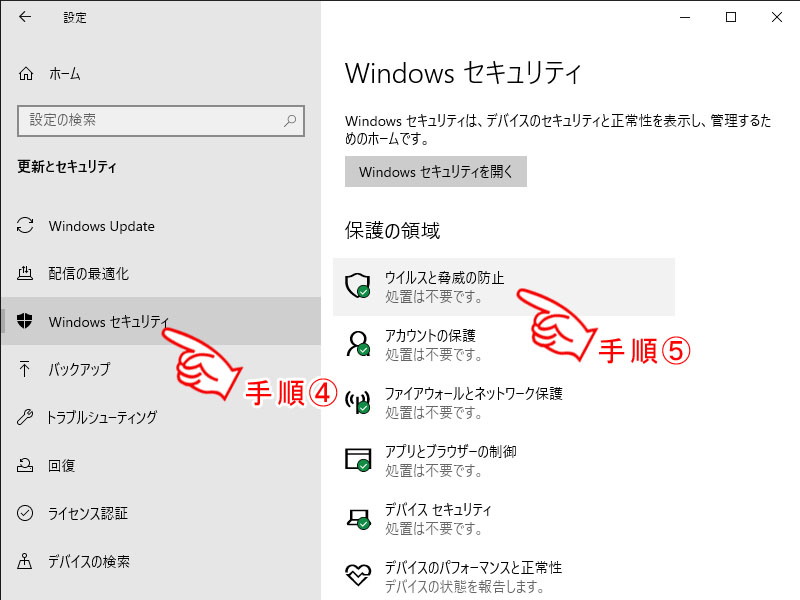Click the ライセンス認証 checkmark circle icon
The height and width of the screenshot is (600, 800).
[25, 513]
